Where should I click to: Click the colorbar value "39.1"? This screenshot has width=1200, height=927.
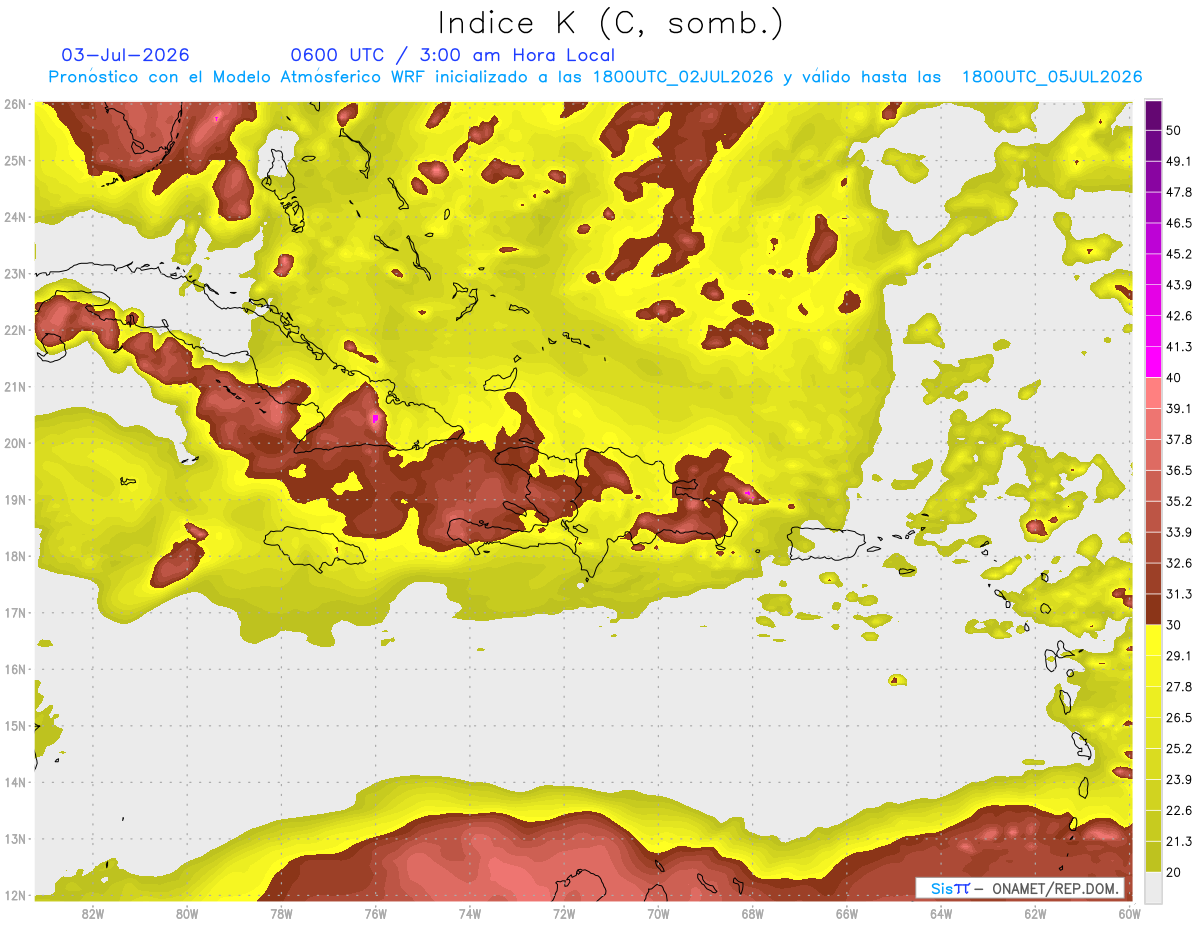1180,408
